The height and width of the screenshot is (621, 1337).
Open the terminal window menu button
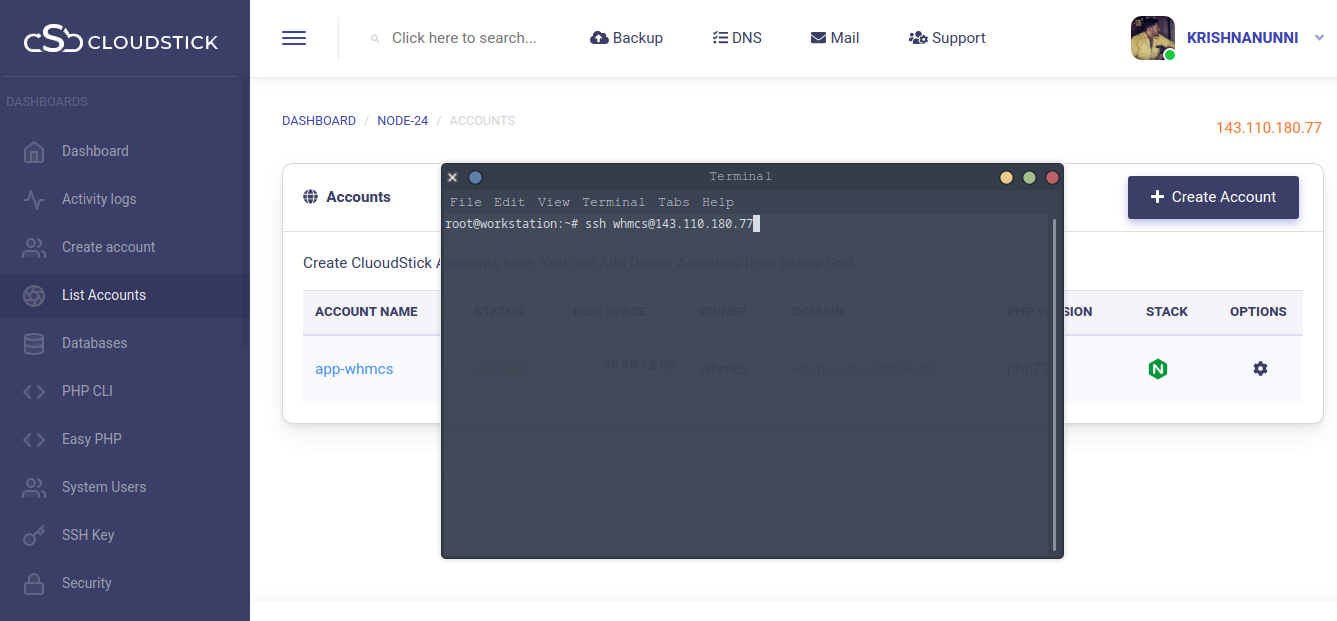(476, 177)
